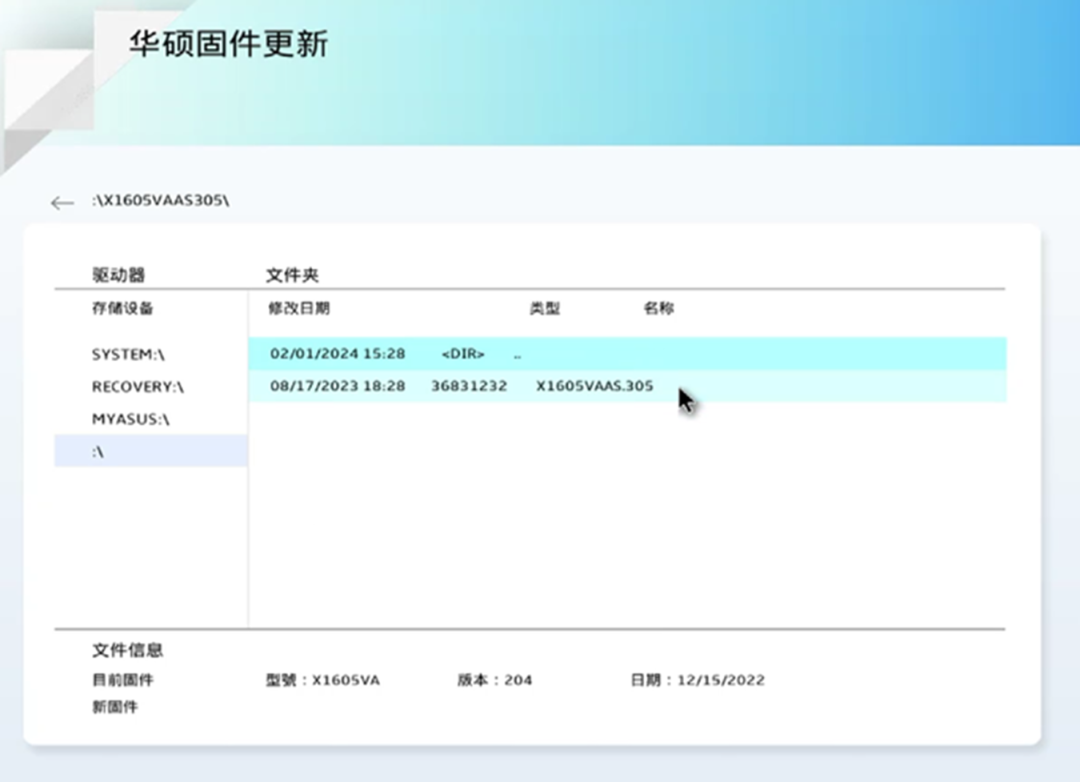Click the 型號：X1605VA model info
Image resolution: width=1080 pixels, height=782 pixels.
[322, 680]
